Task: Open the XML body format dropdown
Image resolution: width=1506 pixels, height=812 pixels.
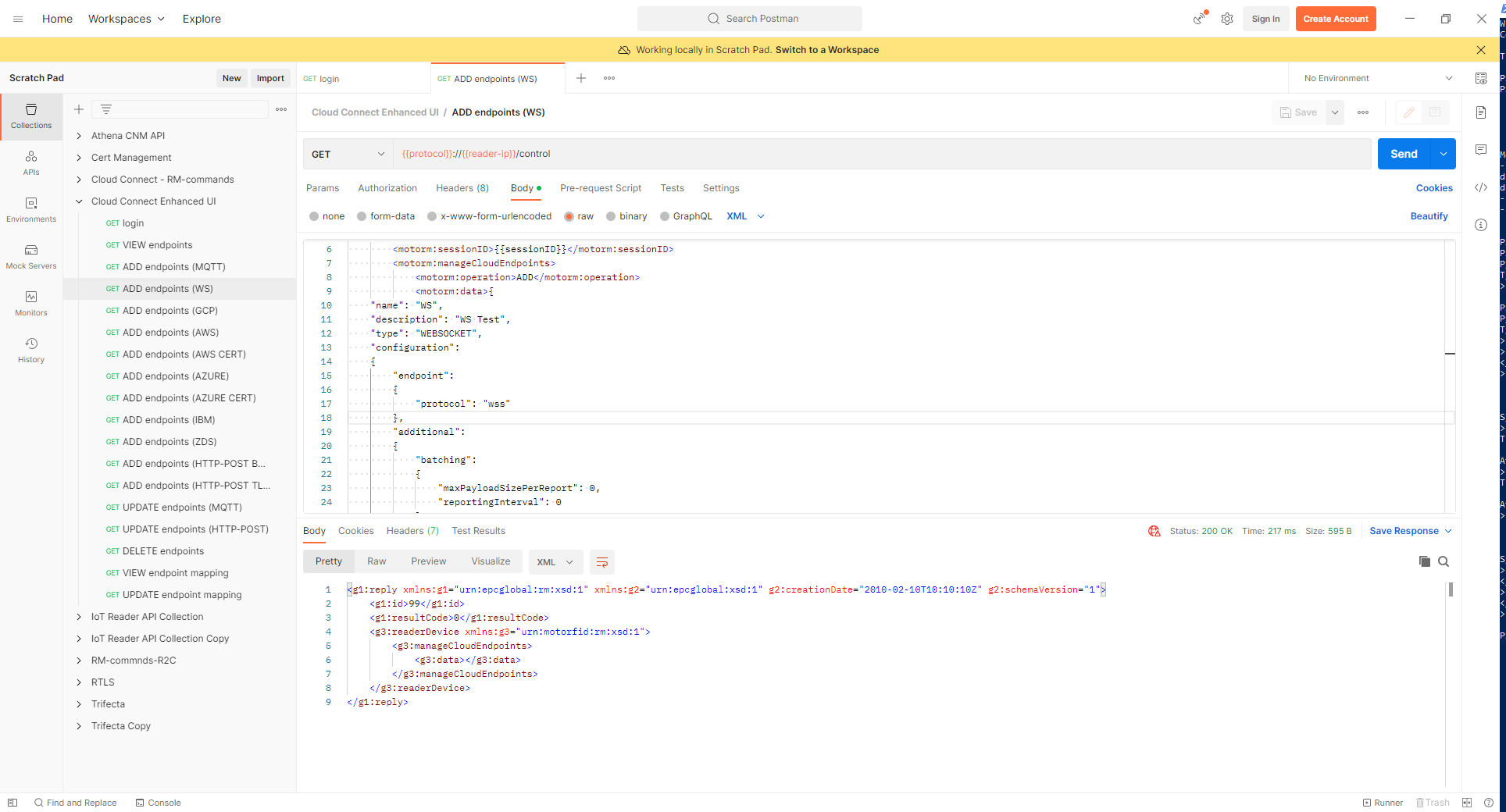Action: tap(745, 216)
